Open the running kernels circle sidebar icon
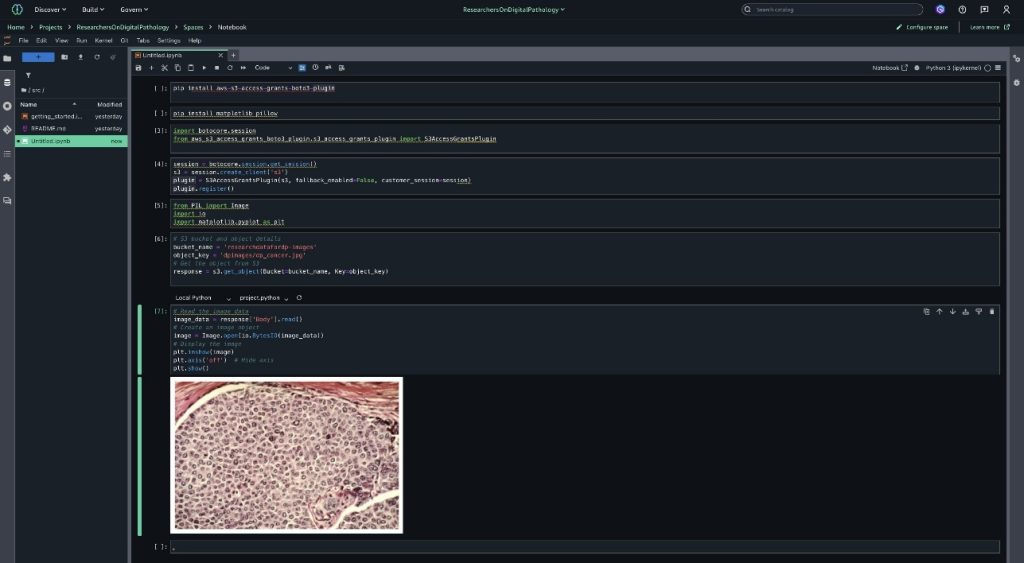Image resolution: width=1024 pixels, height=563 pixels. pyautogui.click(x=7, y=106)
